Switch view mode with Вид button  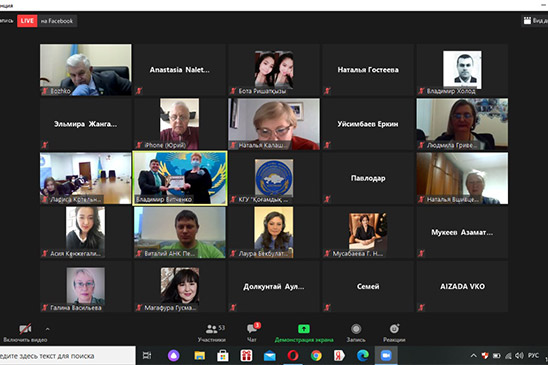pos(535,21)
